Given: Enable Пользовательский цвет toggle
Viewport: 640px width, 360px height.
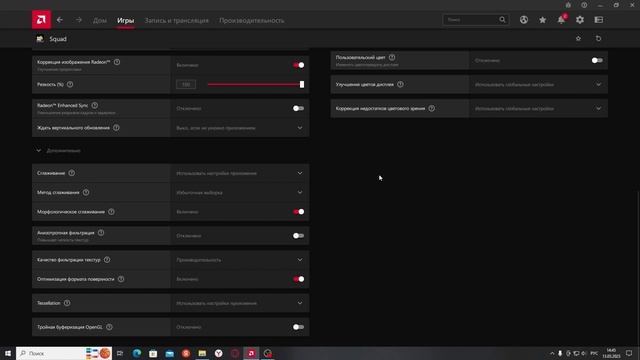Looking at the screenshot, I should 597,60.
